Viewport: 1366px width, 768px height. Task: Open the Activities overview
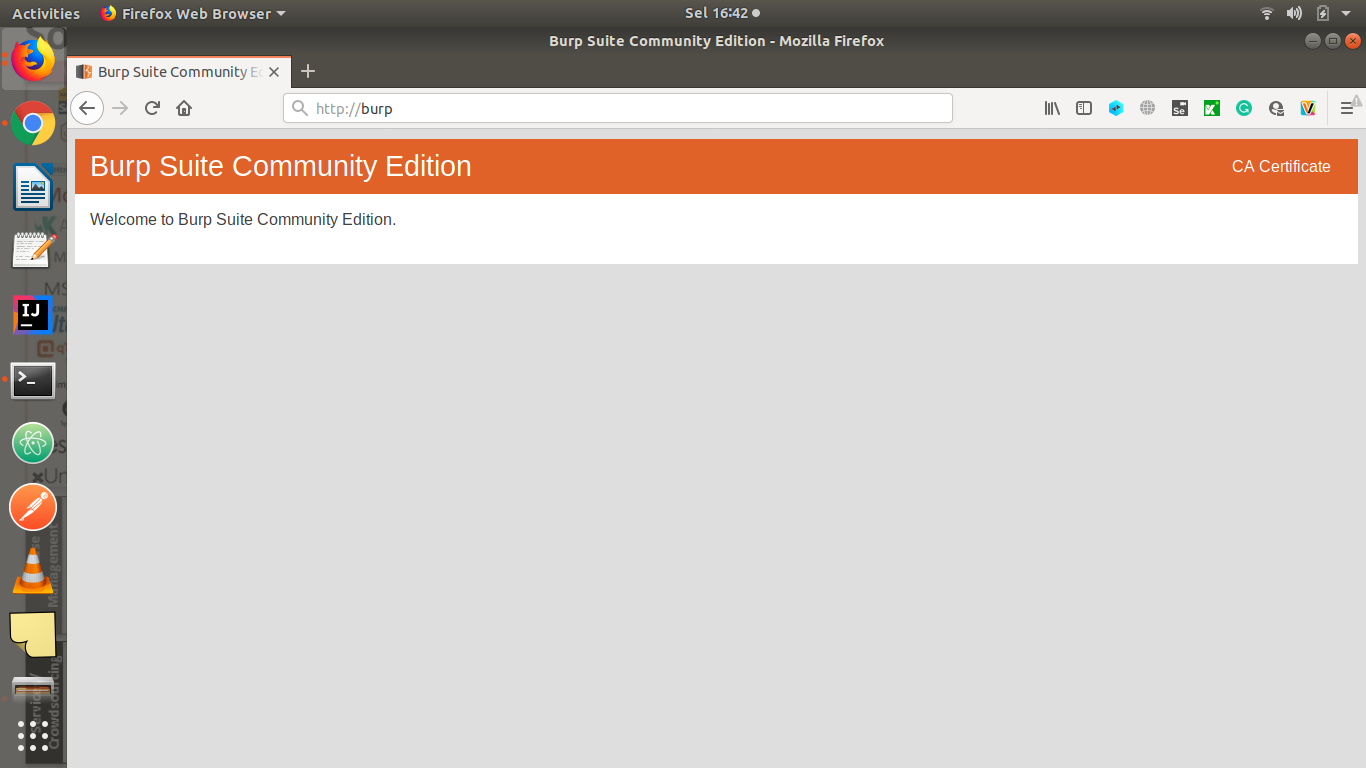click(x=46, y=13)
